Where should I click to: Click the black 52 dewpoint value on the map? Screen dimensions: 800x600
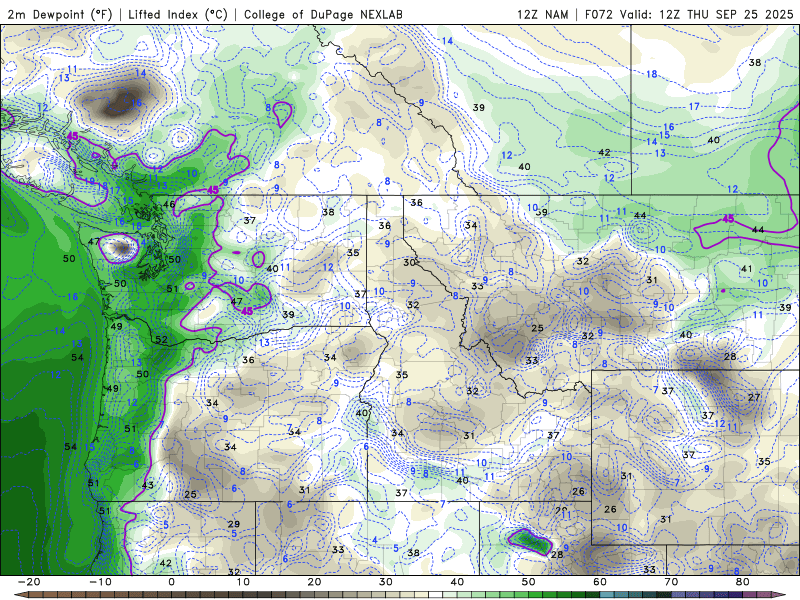point(161,340)
